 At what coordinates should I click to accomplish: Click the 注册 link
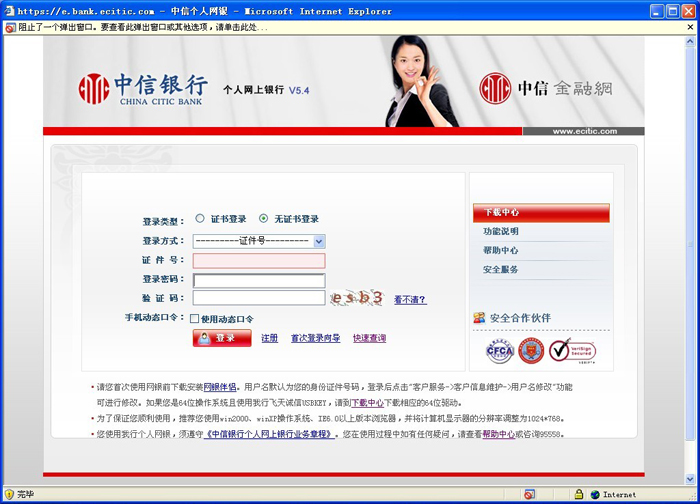tap(269, 339)
